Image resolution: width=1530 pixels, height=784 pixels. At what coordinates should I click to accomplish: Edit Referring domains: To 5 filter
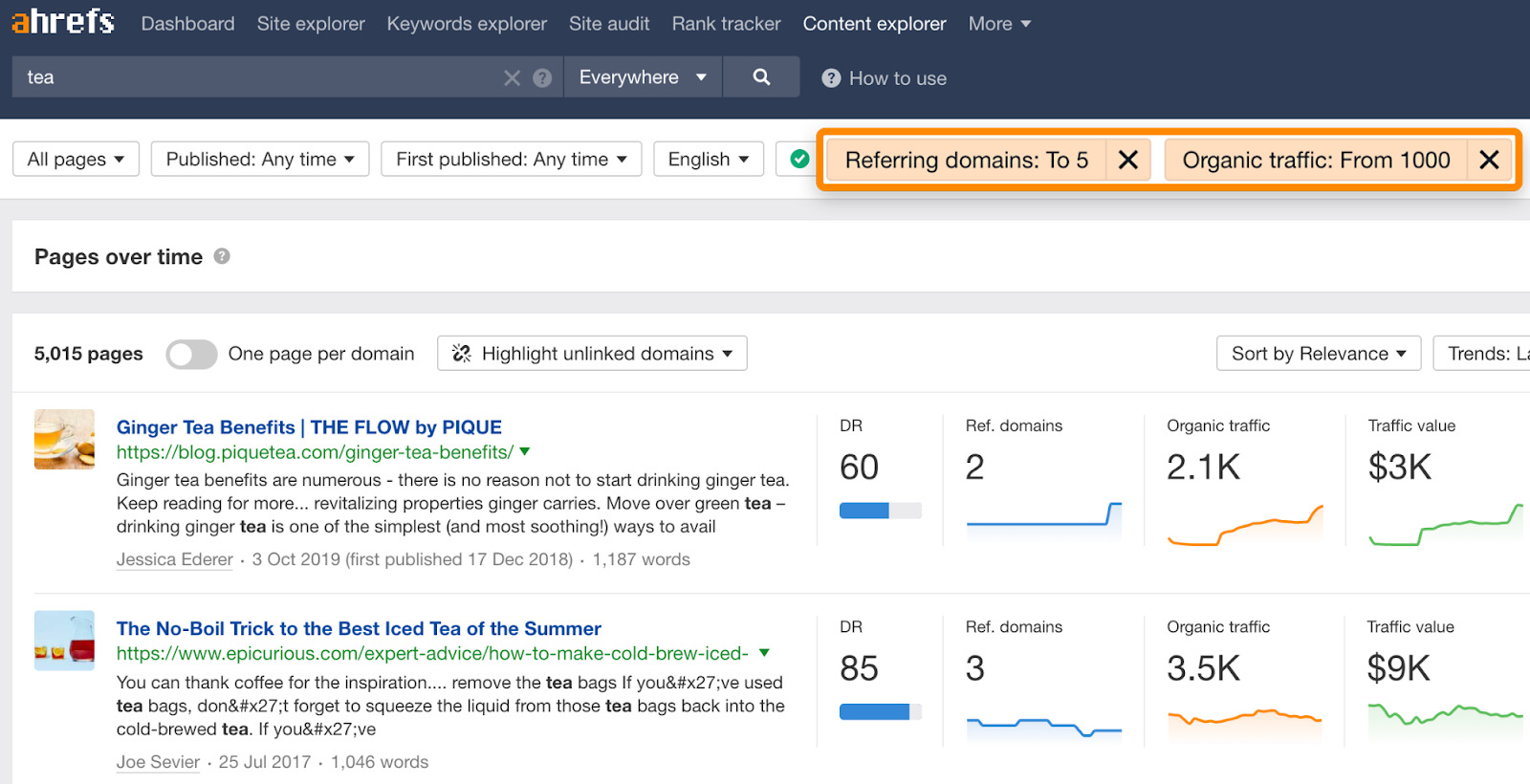[967, 160]
